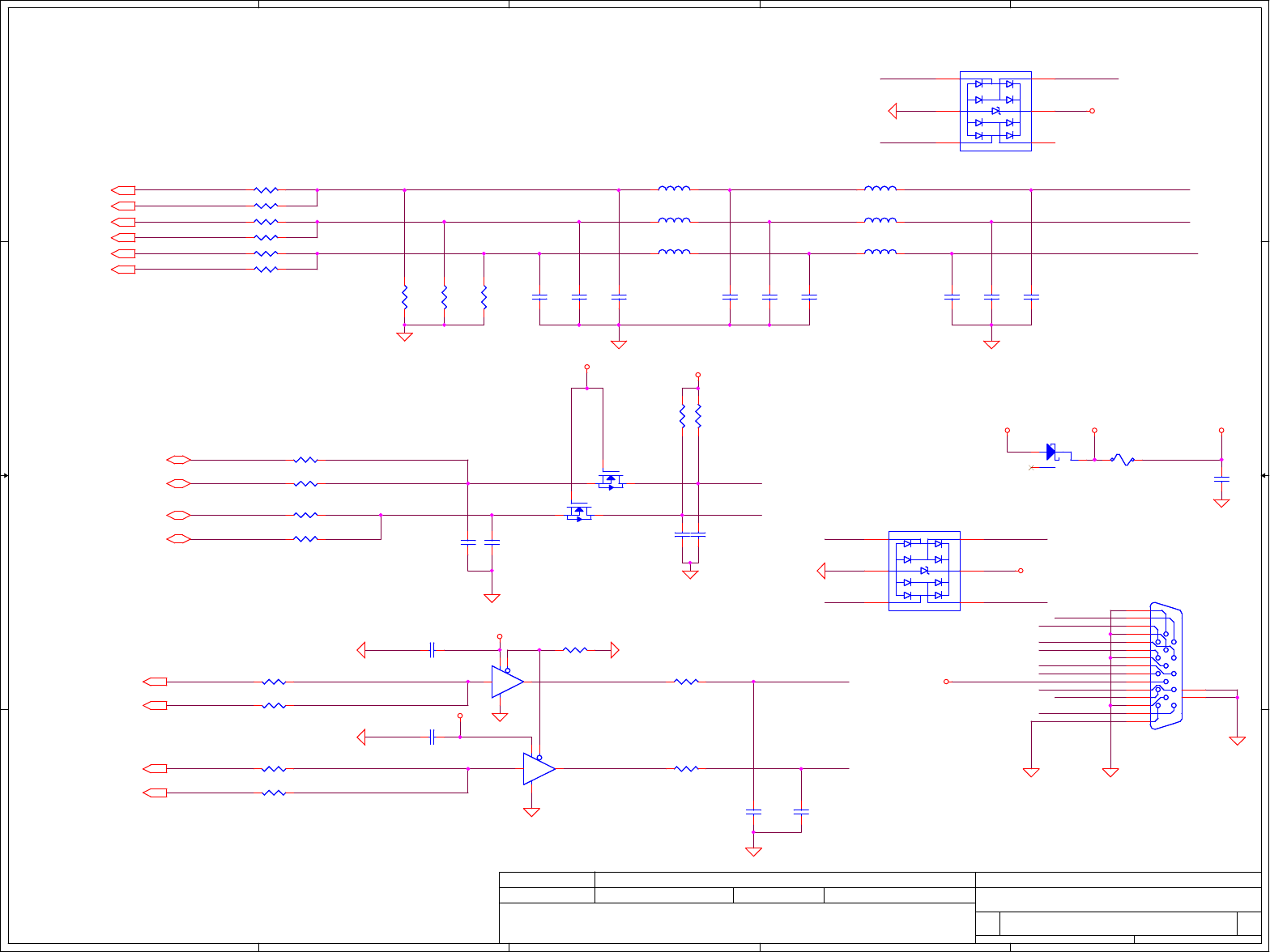Select the power arrow feeding the upper diode array
This screenshot has height=952, width=1270.
click(893, 111)
